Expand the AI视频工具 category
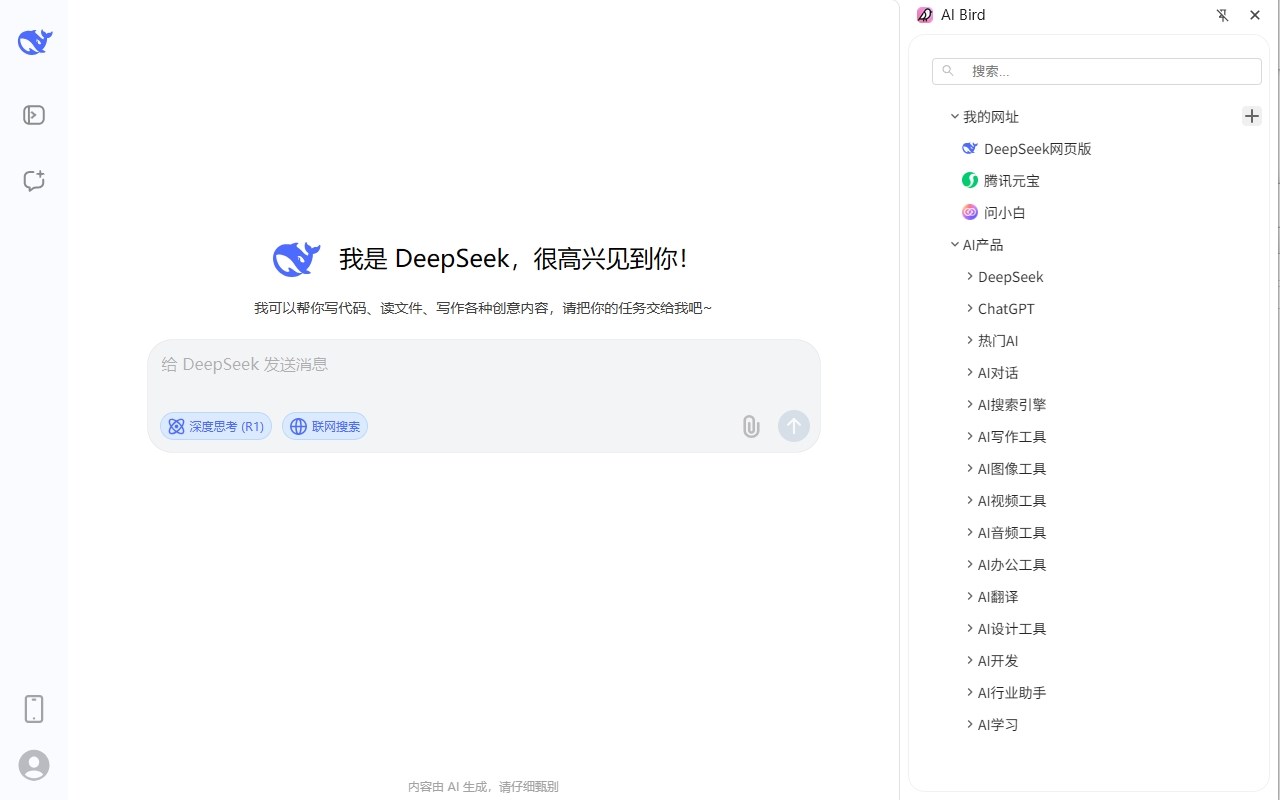1280x800 pixels. [970, 501]
